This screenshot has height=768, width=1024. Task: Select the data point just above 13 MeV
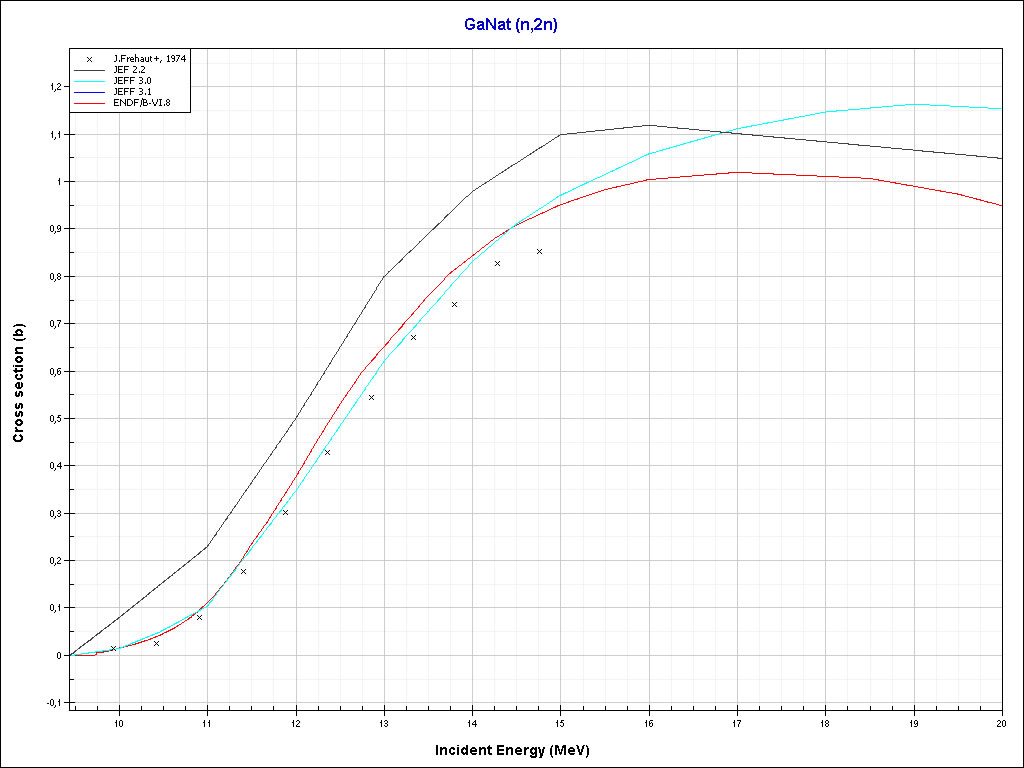point(413,337)
